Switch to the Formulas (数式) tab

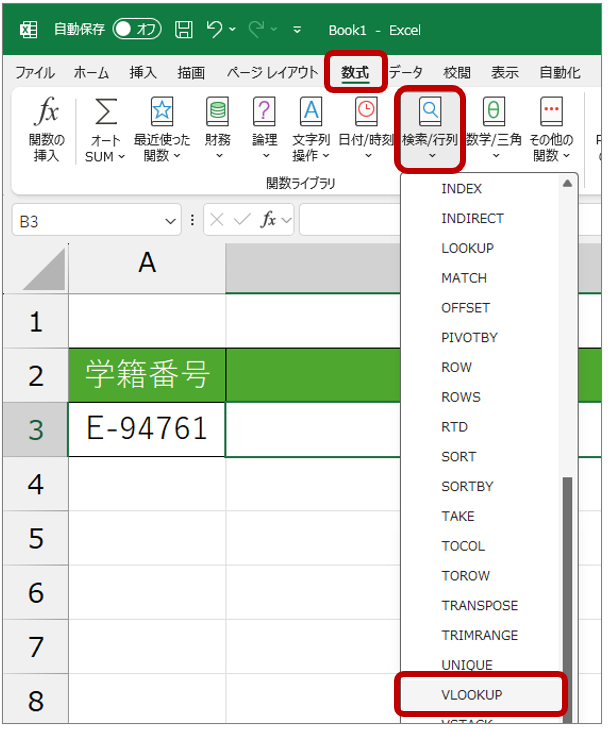point(354,72)
